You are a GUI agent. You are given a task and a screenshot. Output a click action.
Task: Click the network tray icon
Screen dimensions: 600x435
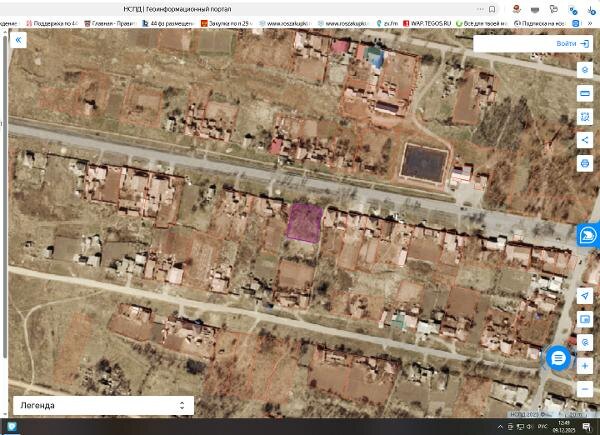(520, 427)
